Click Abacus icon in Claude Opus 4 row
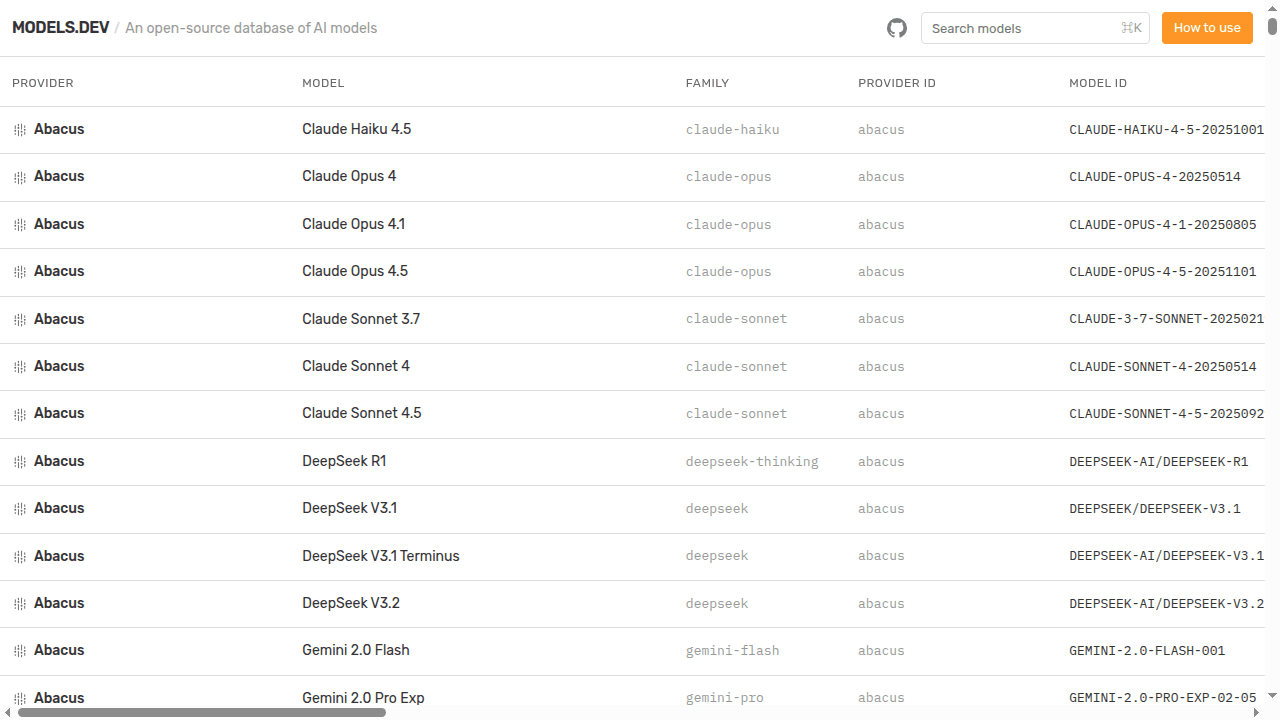The height and width of the screenshot is (720, 1280). (19, 177)
